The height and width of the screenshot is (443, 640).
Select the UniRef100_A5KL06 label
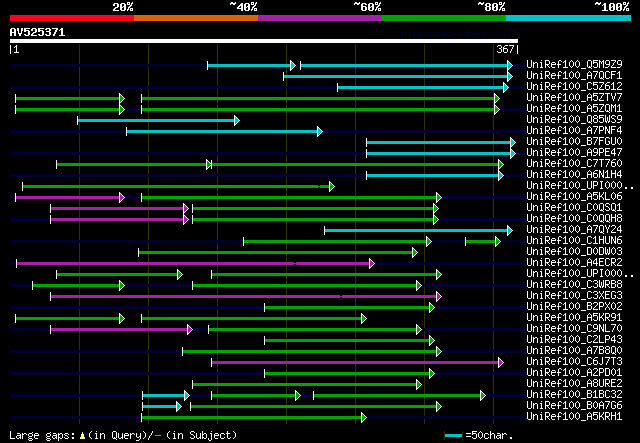[574, 197]
